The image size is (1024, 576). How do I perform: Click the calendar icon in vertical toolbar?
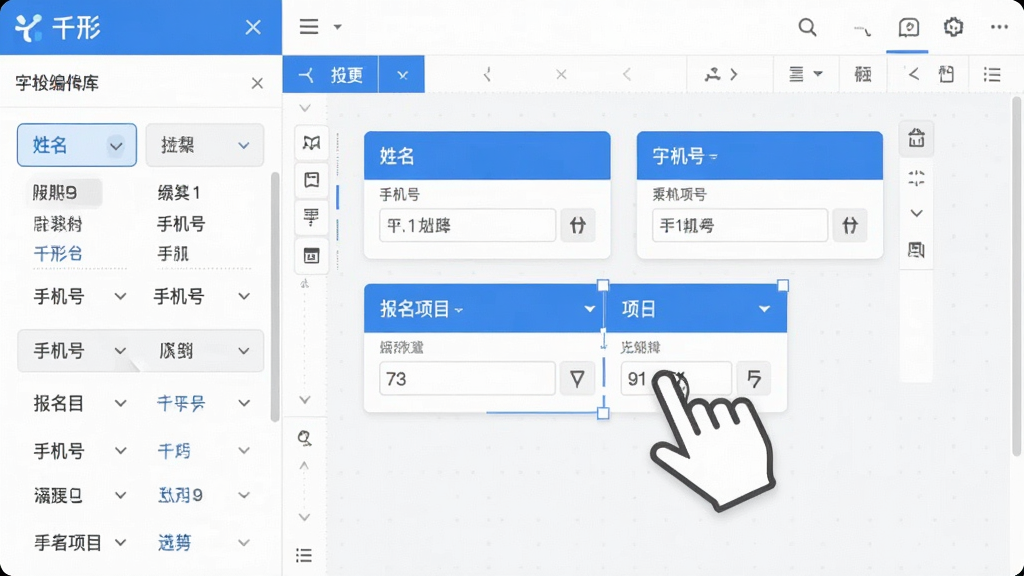[312, 255]
